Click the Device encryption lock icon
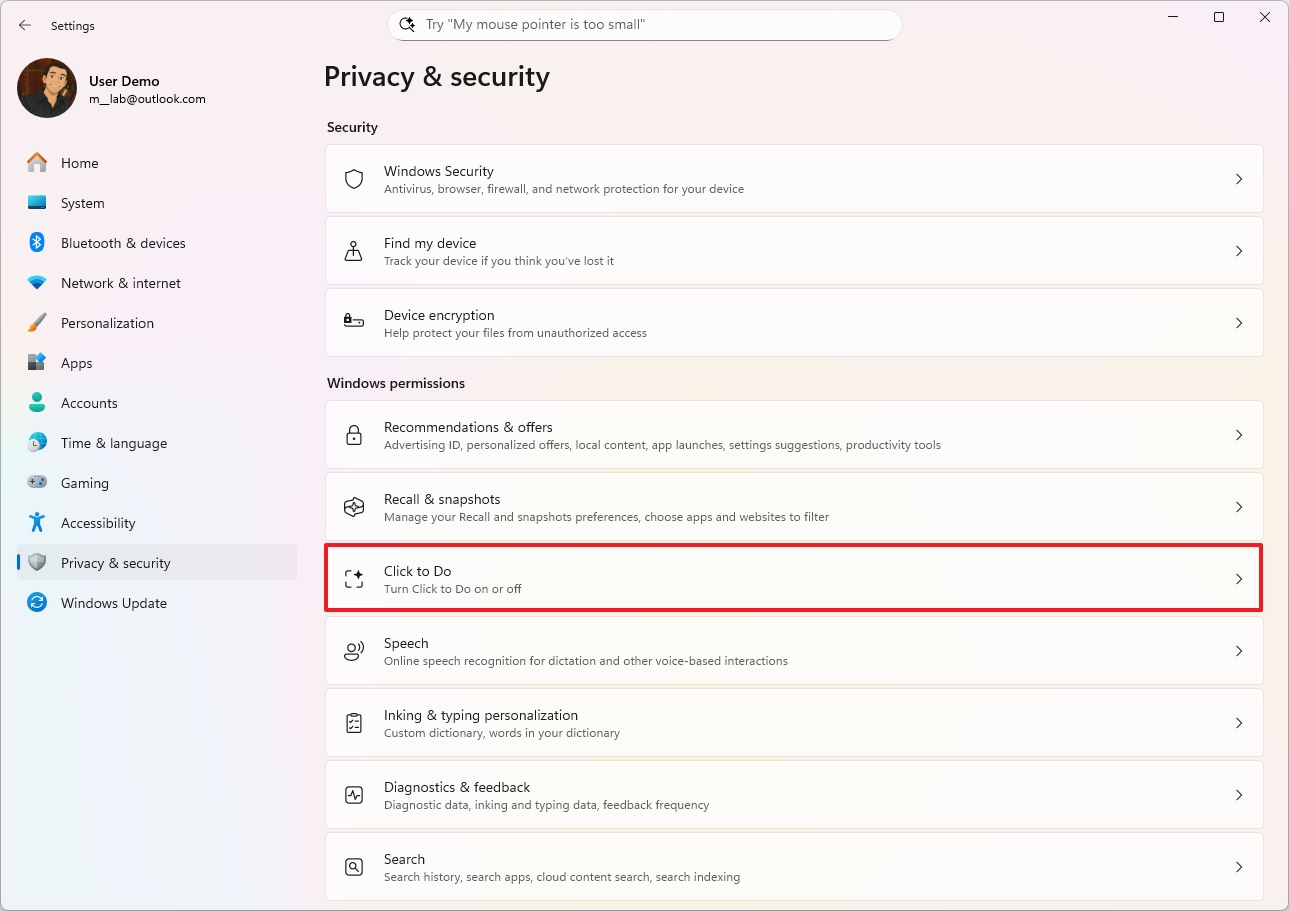This screenshot has width=1289, height=911. tap(353, 323)
